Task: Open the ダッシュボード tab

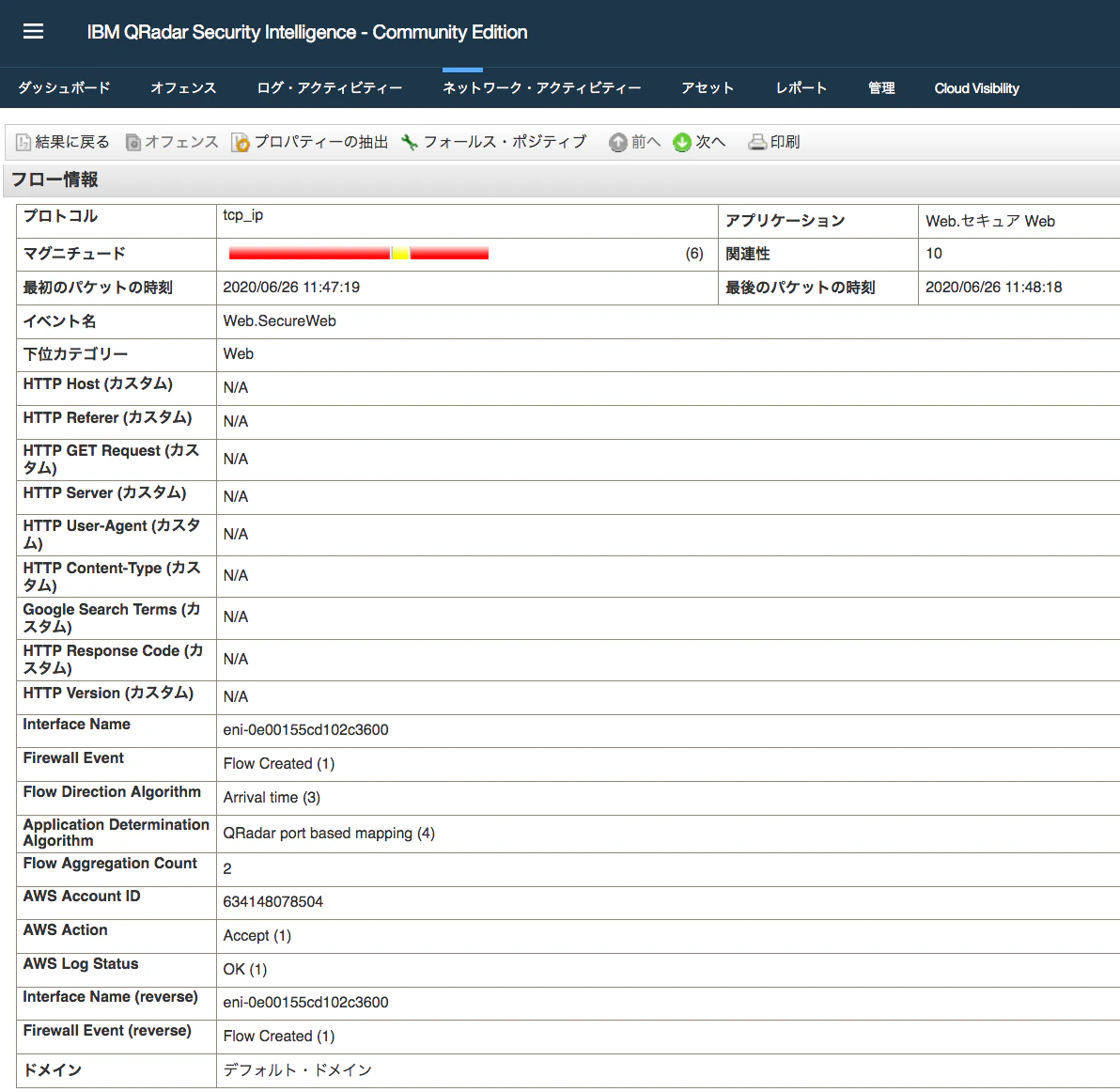Action: [64, 87]
